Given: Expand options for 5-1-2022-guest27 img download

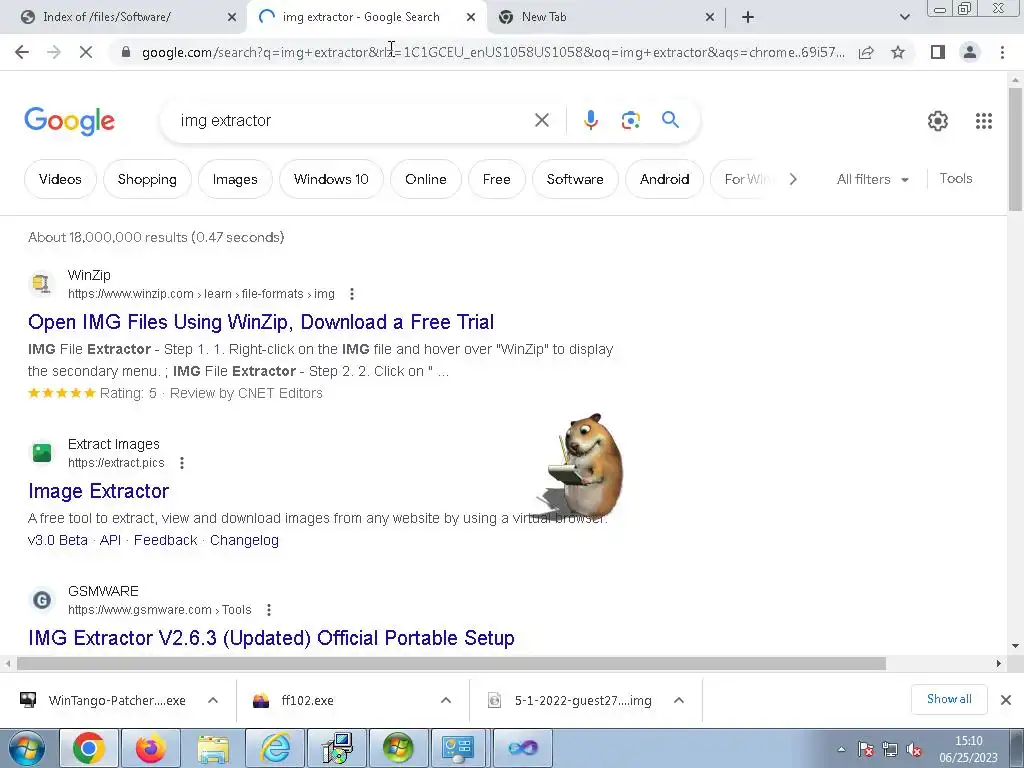Looking at the screenshot, I should [679, 700].
